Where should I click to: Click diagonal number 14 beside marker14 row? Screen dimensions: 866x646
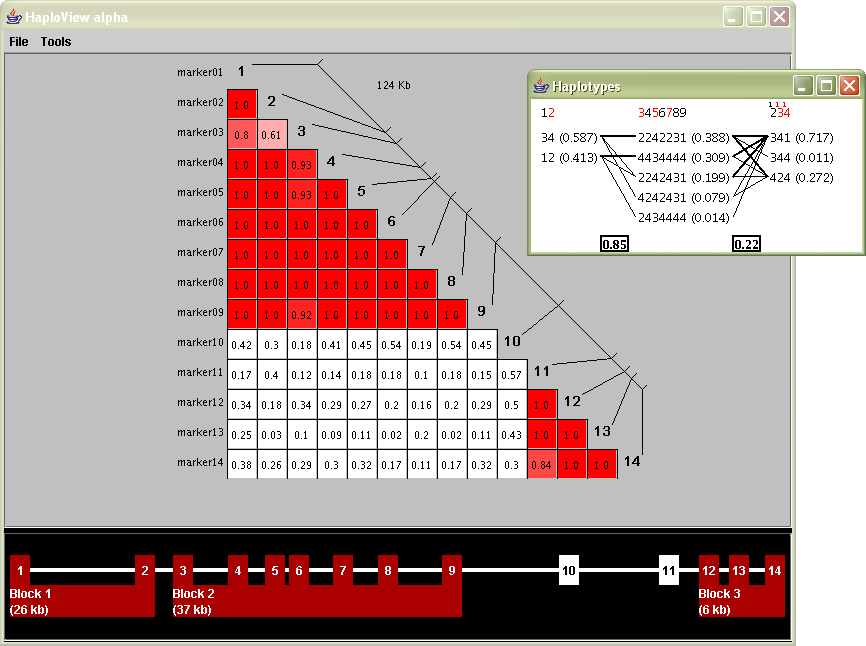pyautogui.click(x=632, y=461)
